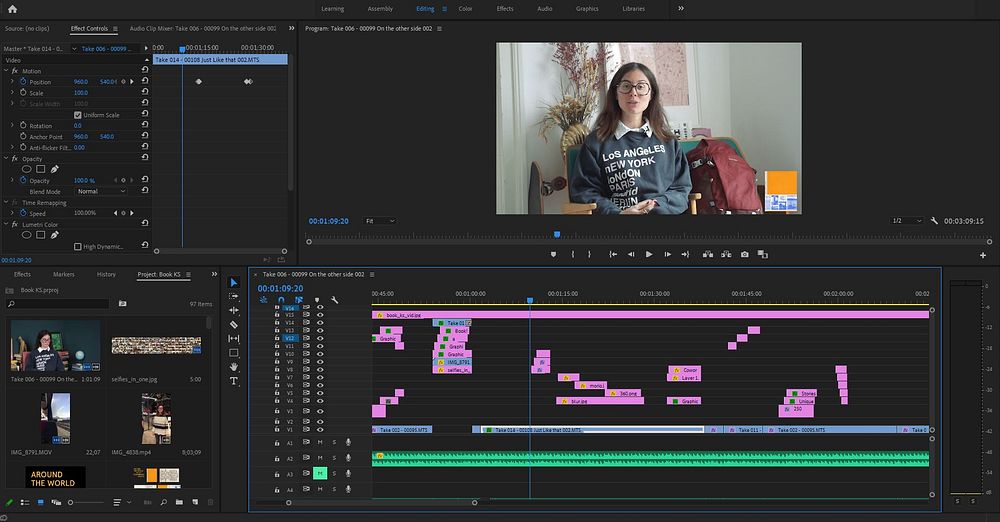Screen dimensions: 1000x522
Task: Open the Blend Mode dropdown
Action: [x=102, y=191]
